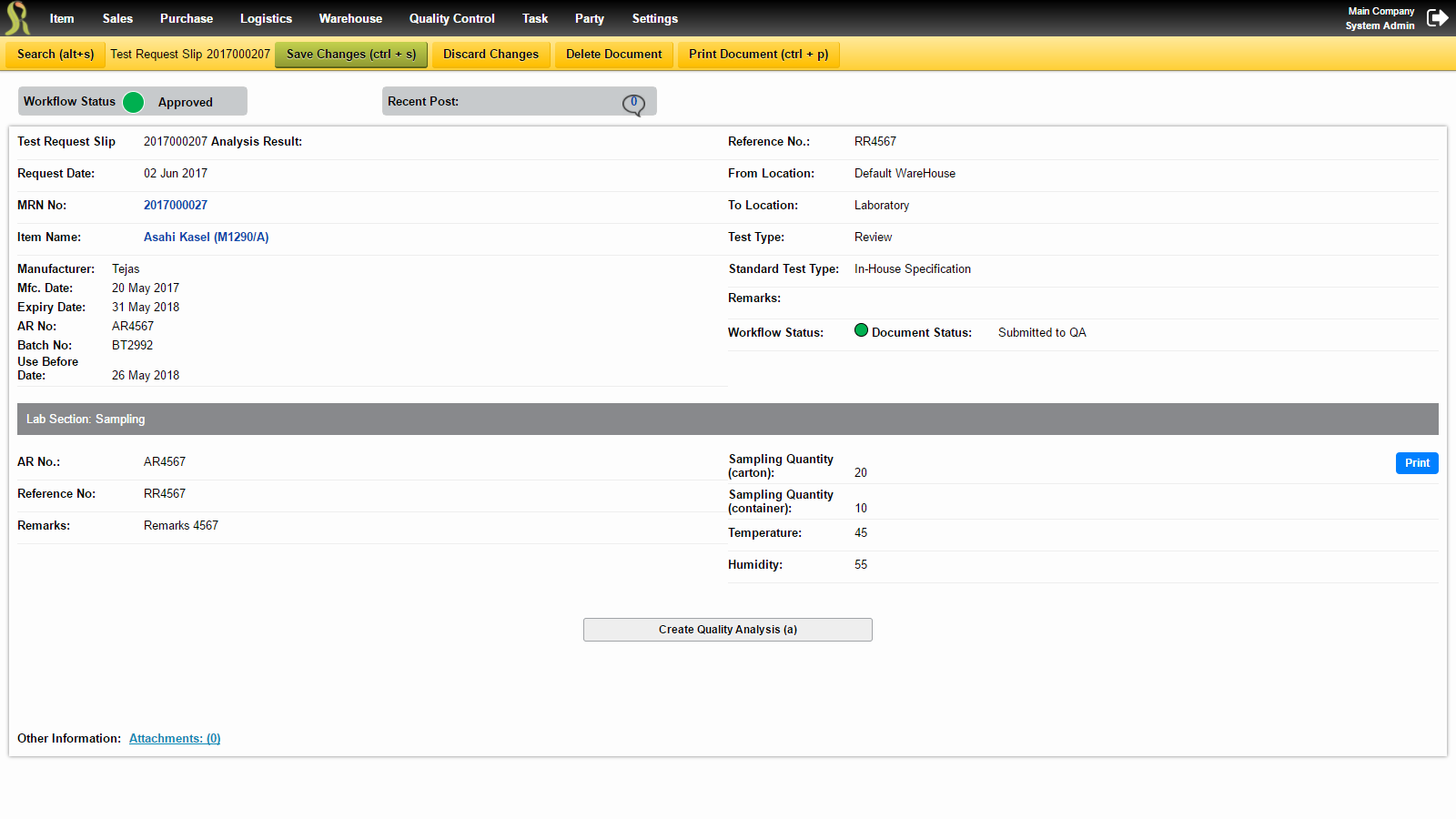Click Discard Changes on the toolbar
The image size is (1456, 819).
click(x=490, y=54)
